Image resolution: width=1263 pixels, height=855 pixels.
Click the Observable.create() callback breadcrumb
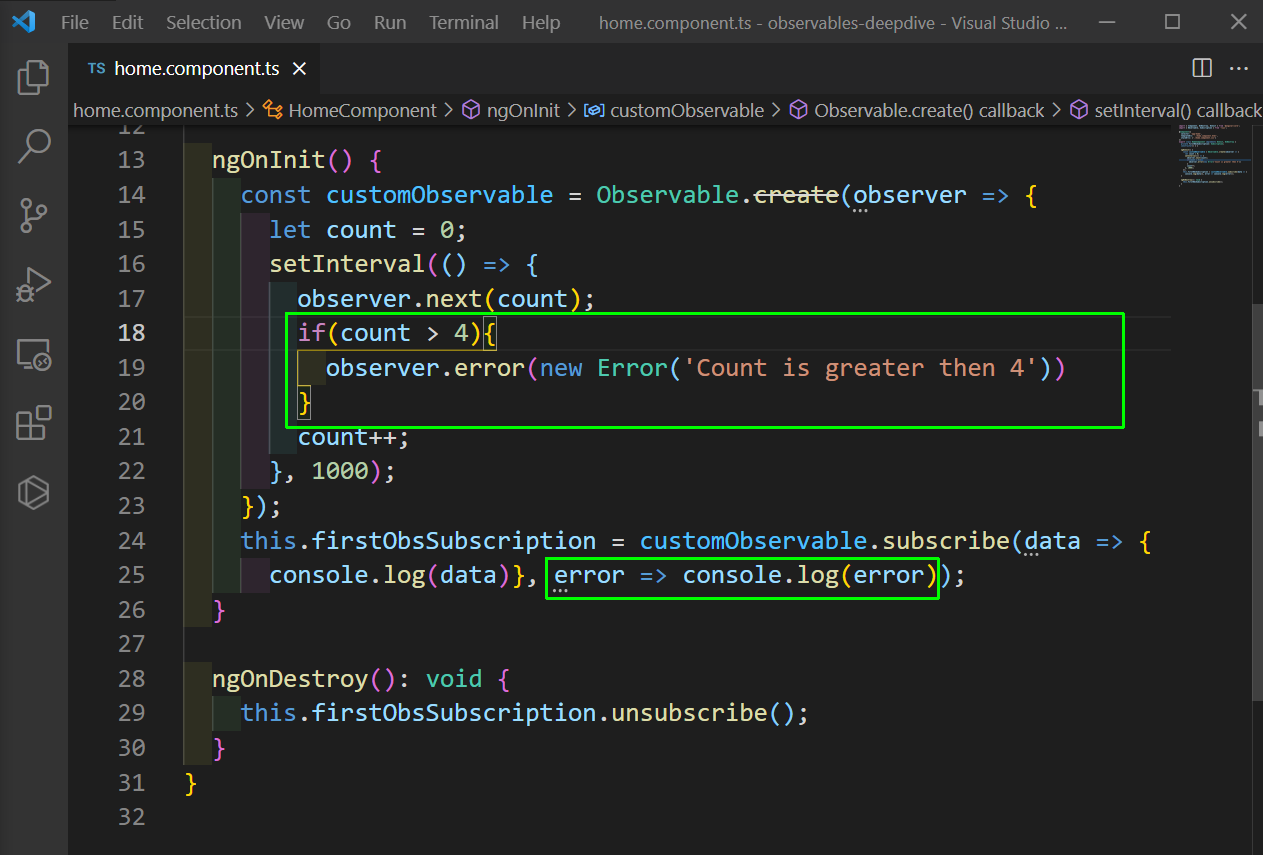917,110
